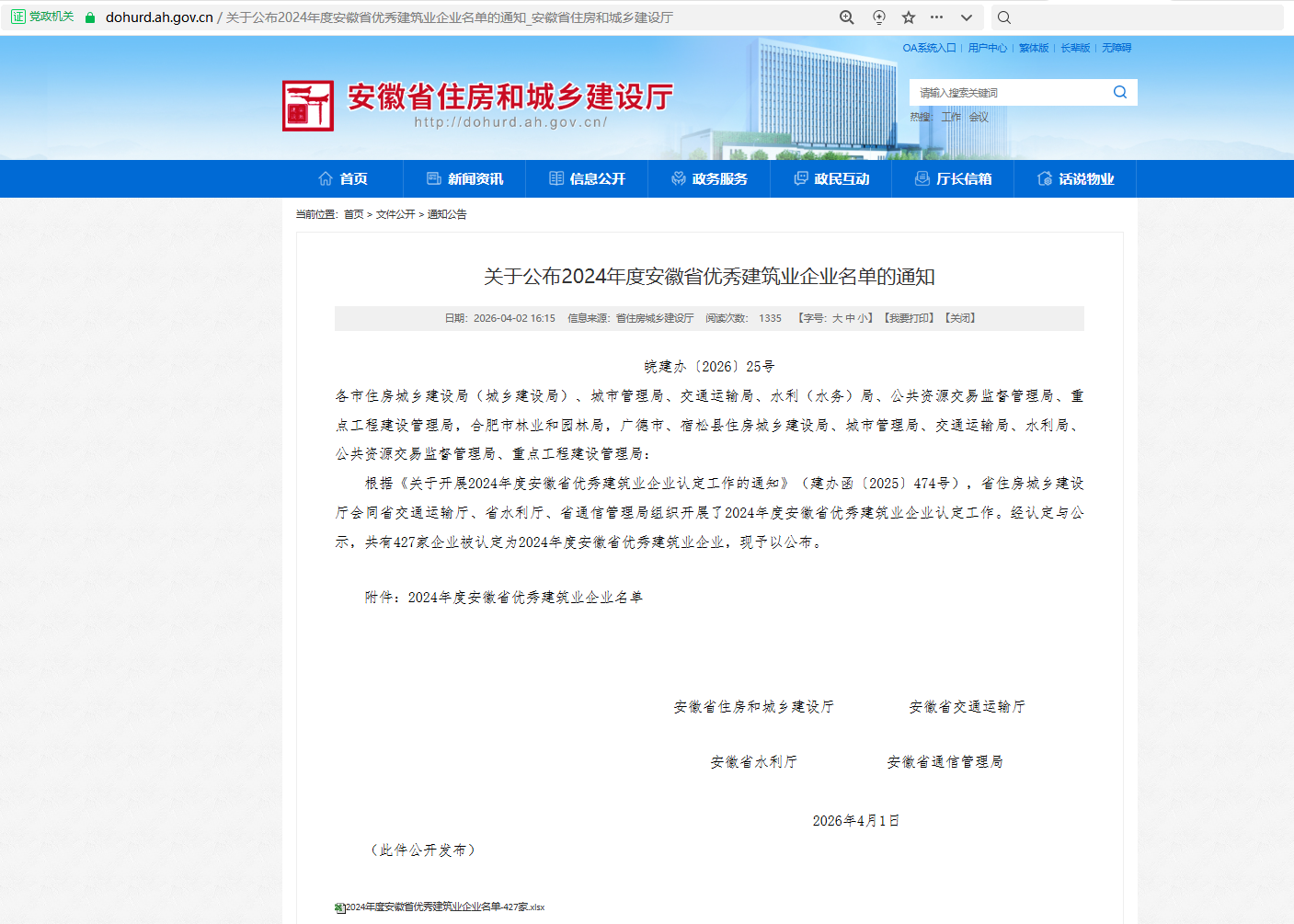Image resolution: width=1294 pixels, height=924 pixels.
Task: Open the 信息公开 navigation menu
Action: tap(587, 179)
